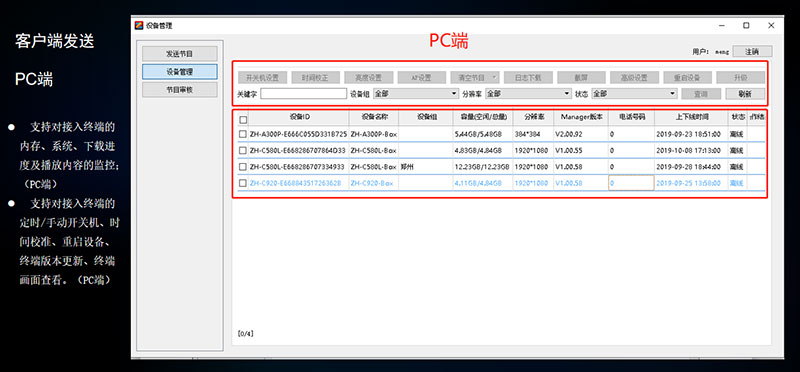
Task: Select the 设备管理 sidebar button
Action: point(180,71)
